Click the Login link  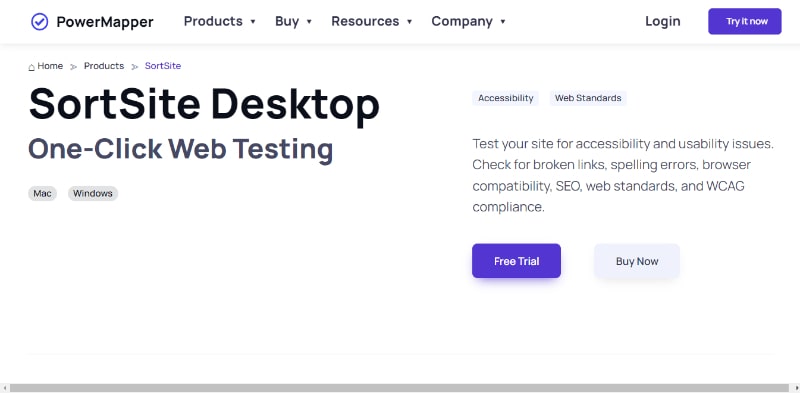click(663, 21)
